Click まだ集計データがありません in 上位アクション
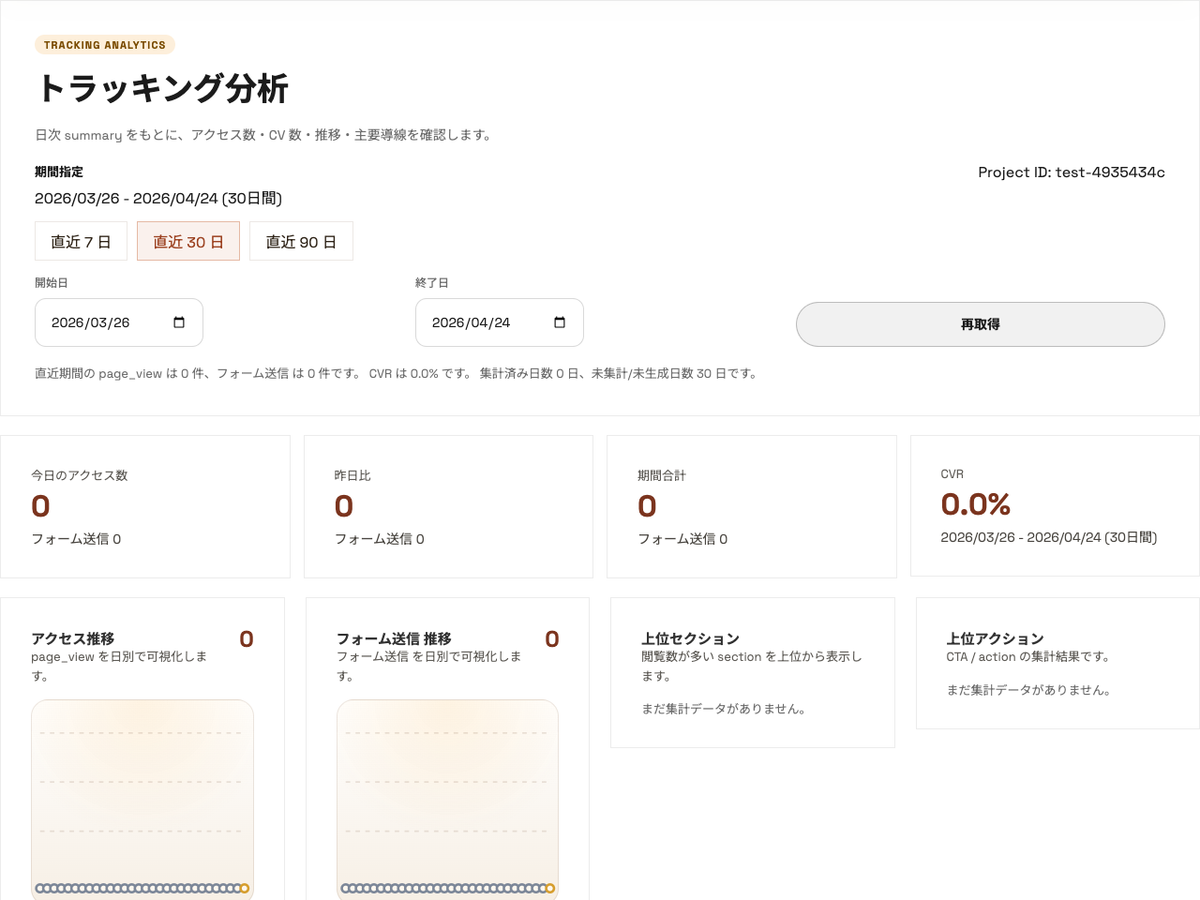The width and height of the screenshot is (1200, 900). [1029, 689]
